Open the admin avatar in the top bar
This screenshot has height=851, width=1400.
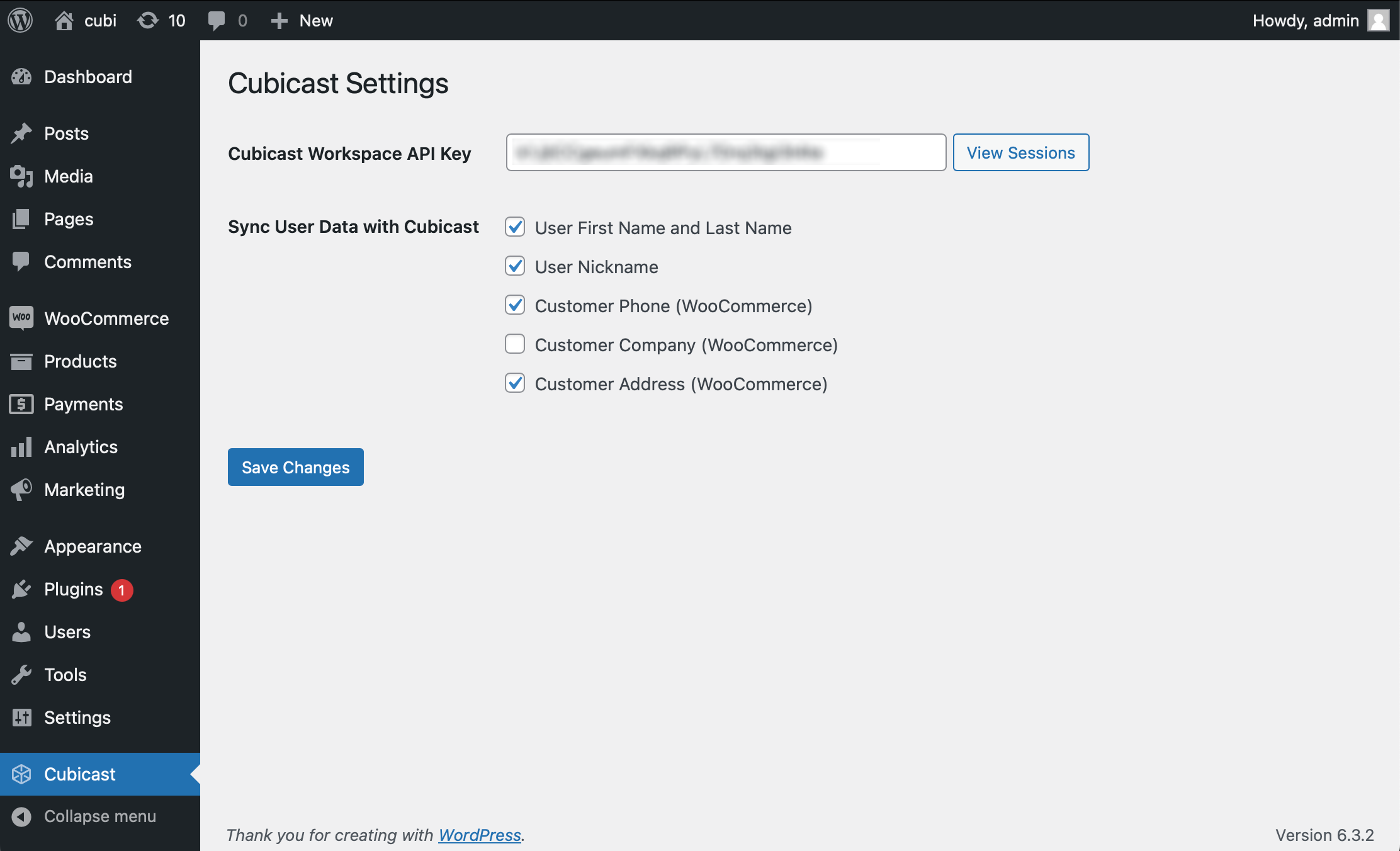(x=1378, y=20)
